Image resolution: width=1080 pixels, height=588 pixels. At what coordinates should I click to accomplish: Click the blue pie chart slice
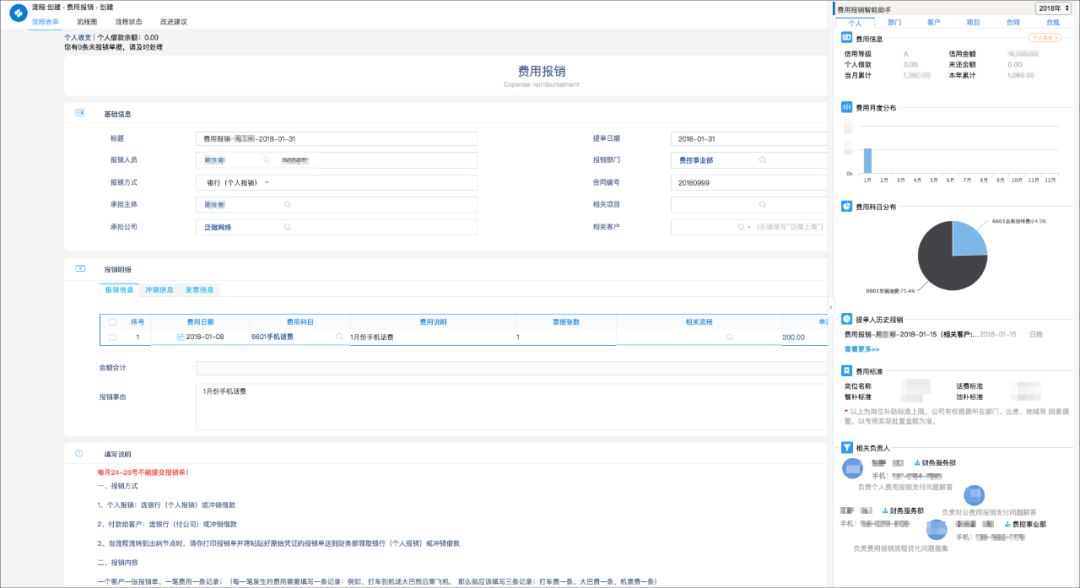[967, 238]
